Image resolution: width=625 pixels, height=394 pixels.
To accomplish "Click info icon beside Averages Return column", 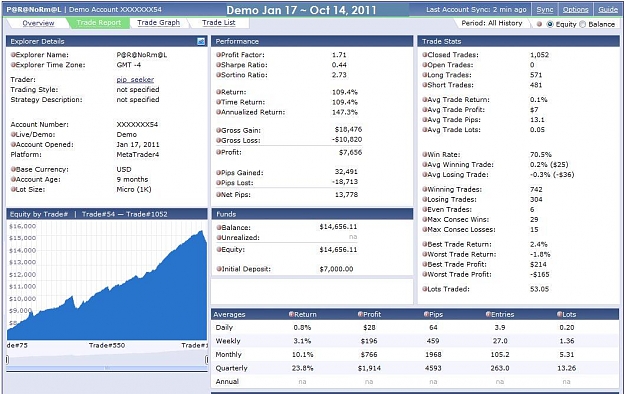I will pyautogui.click(x=291, y=314).
